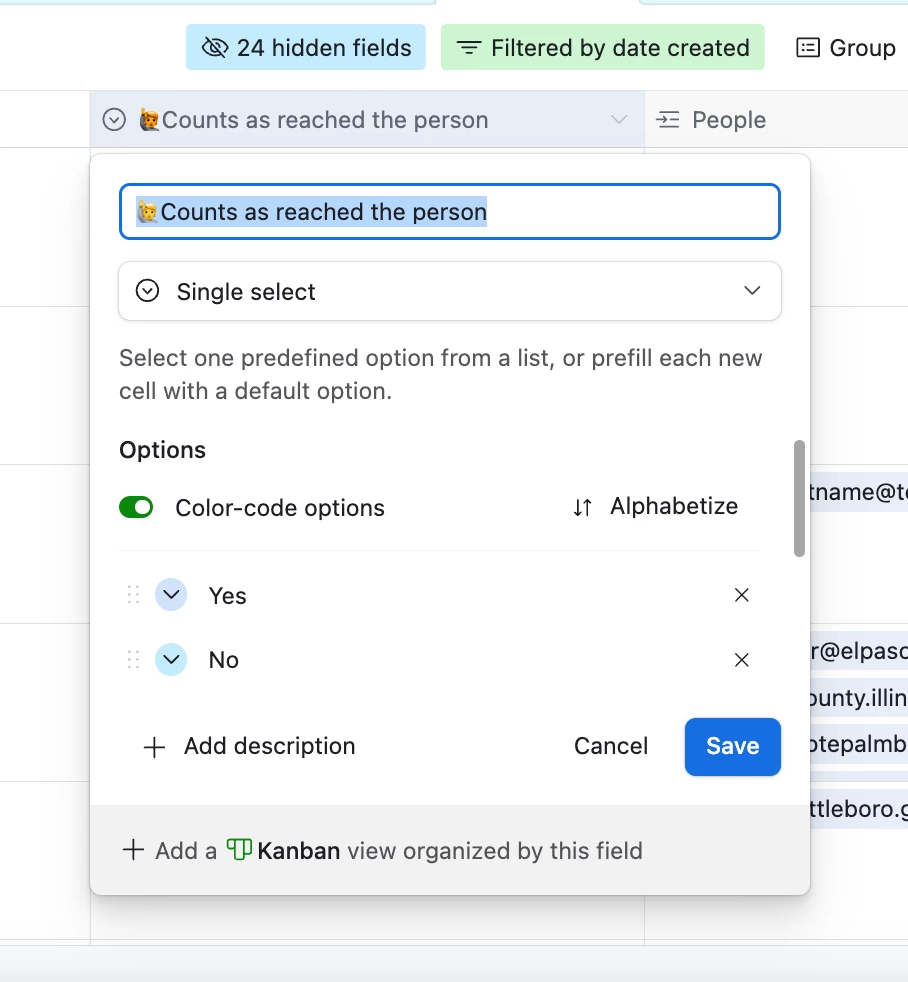This screenshot has width=908, height=982.
Task: Click the drag handle beside No
Action: (133, 660)
